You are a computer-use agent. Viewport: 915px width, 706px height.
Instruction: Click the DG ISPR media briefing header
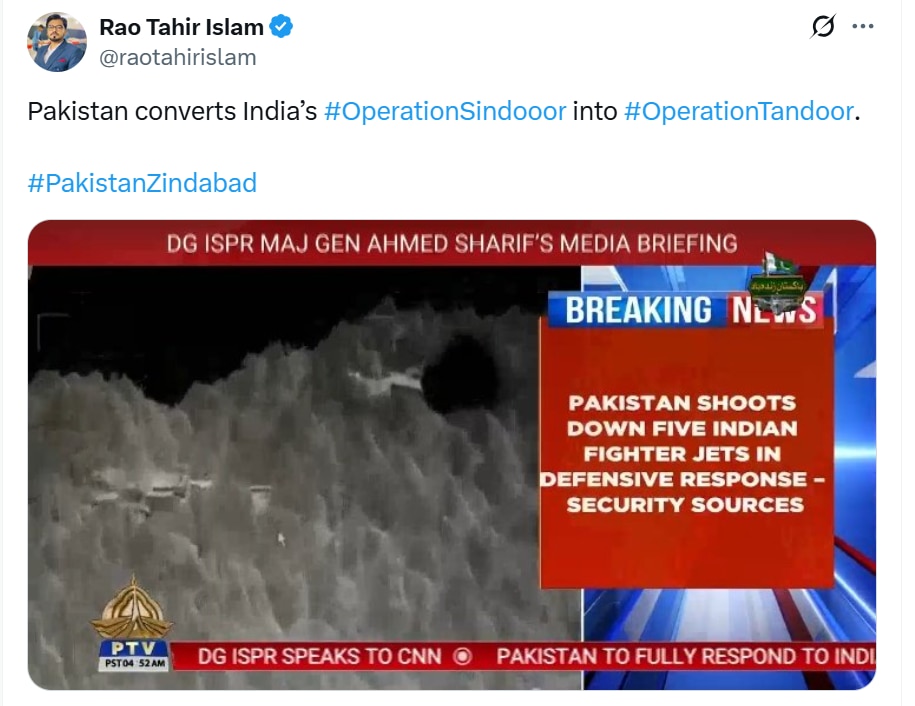(x=452, y=244)
